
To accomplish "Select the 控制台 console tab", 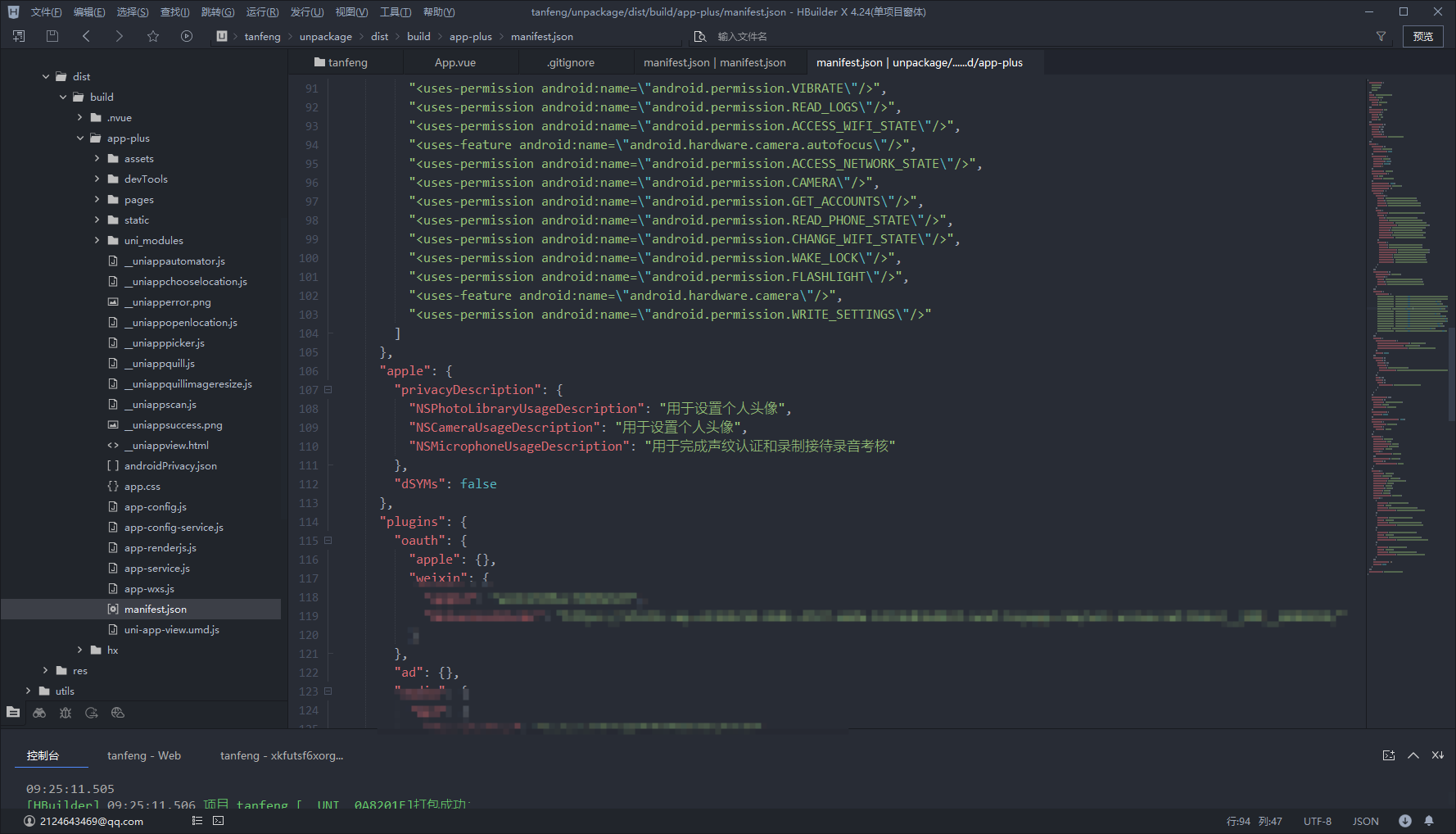I will click(x=43, y=755).
